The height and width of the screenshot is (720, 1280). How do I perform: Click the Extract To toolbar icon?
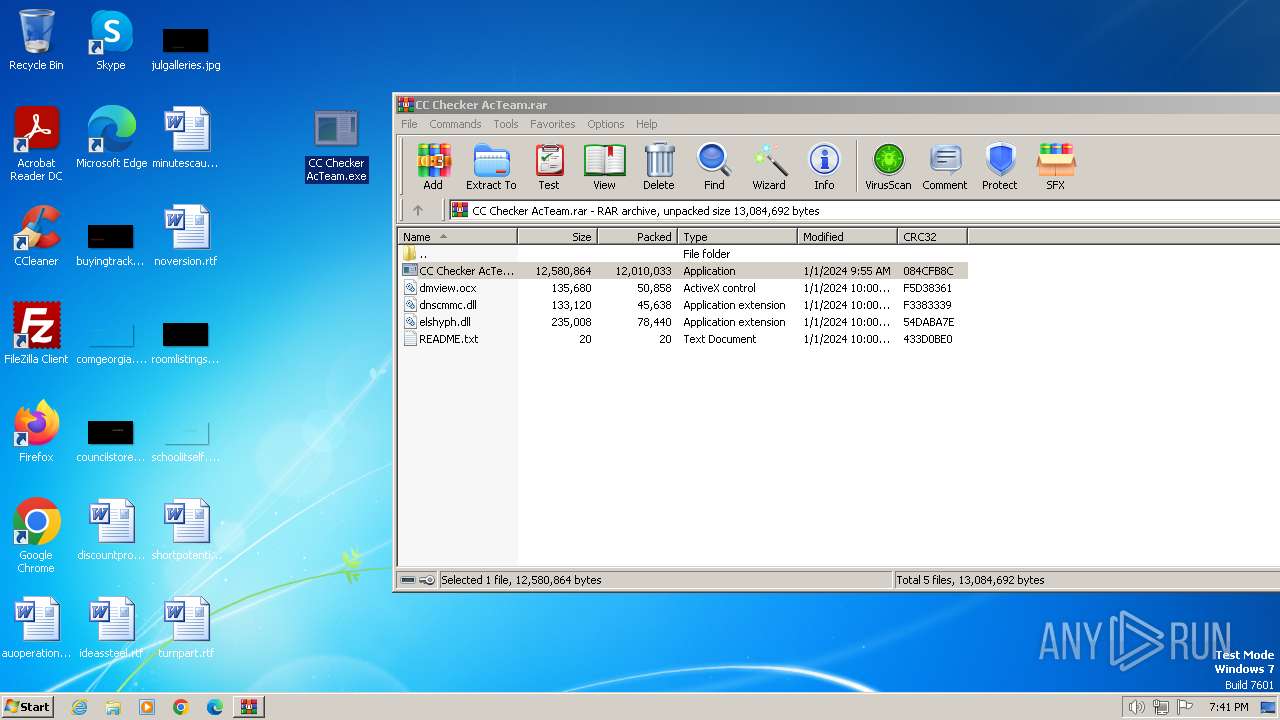tap(491, 166)
